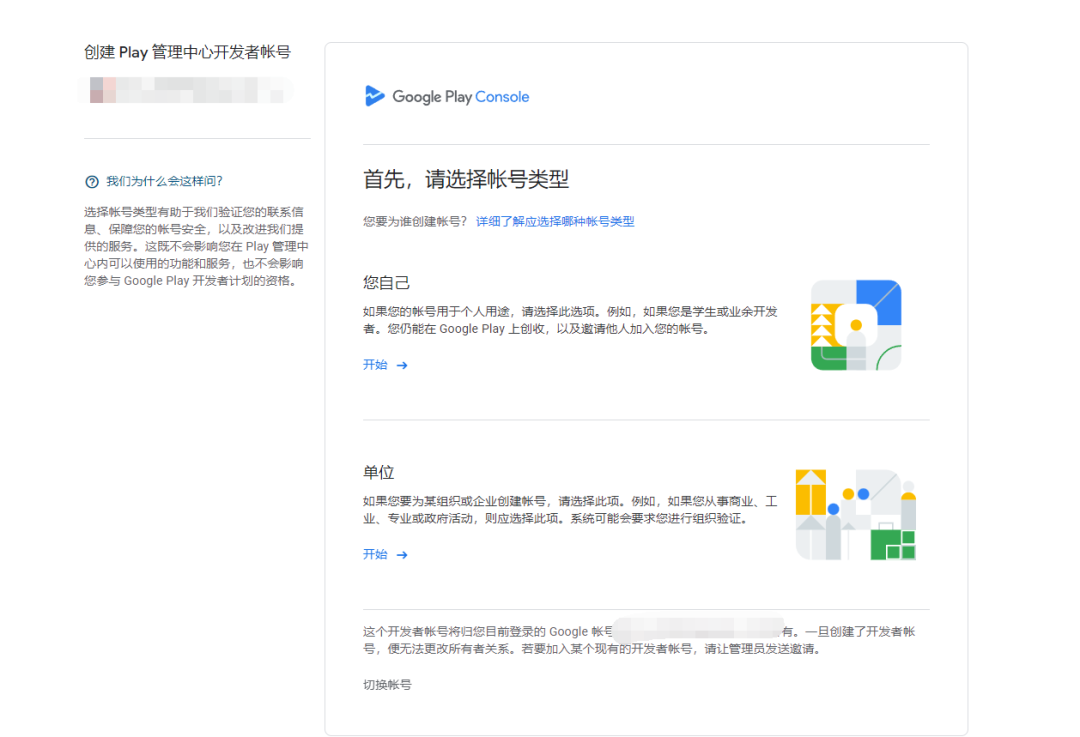Click the 首先，请选择帐号类型 title
Viewport: 1080px width, 737px height.
point(466,180)
